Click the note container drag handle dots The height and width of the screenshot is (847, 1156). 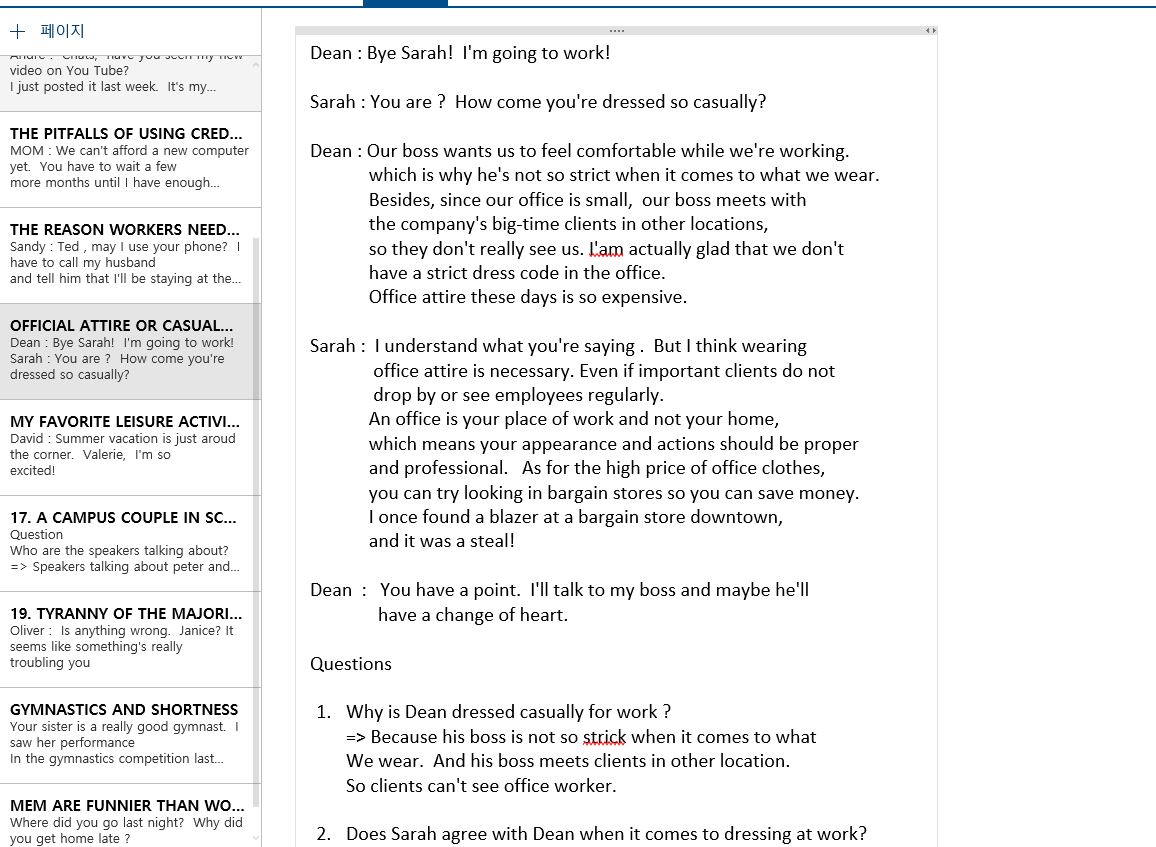(x=616, y=31)
